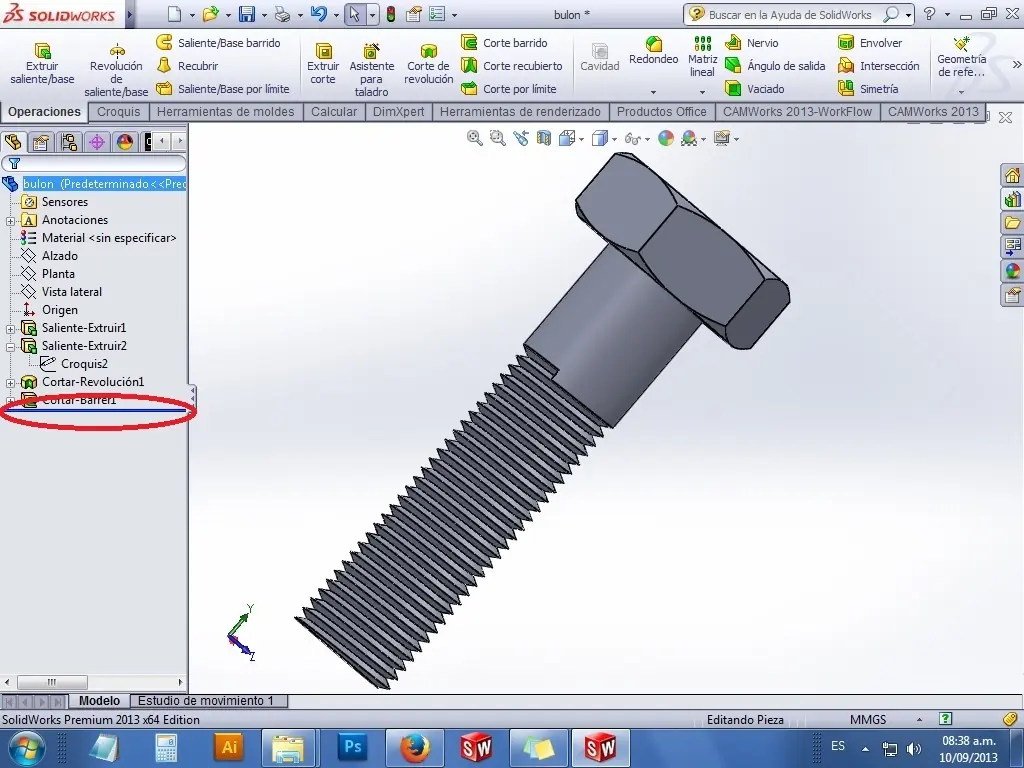Image resolution: width=1024 pixels, height=768 pixels.
Task: Expand Cortar-Revolución1 feature node
Action: click(x=10, y=383)
